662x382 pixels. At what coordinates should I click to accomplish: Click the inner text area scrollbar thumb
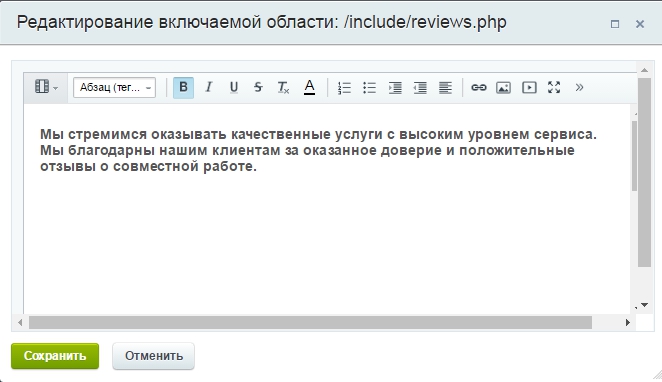point(634,155)
